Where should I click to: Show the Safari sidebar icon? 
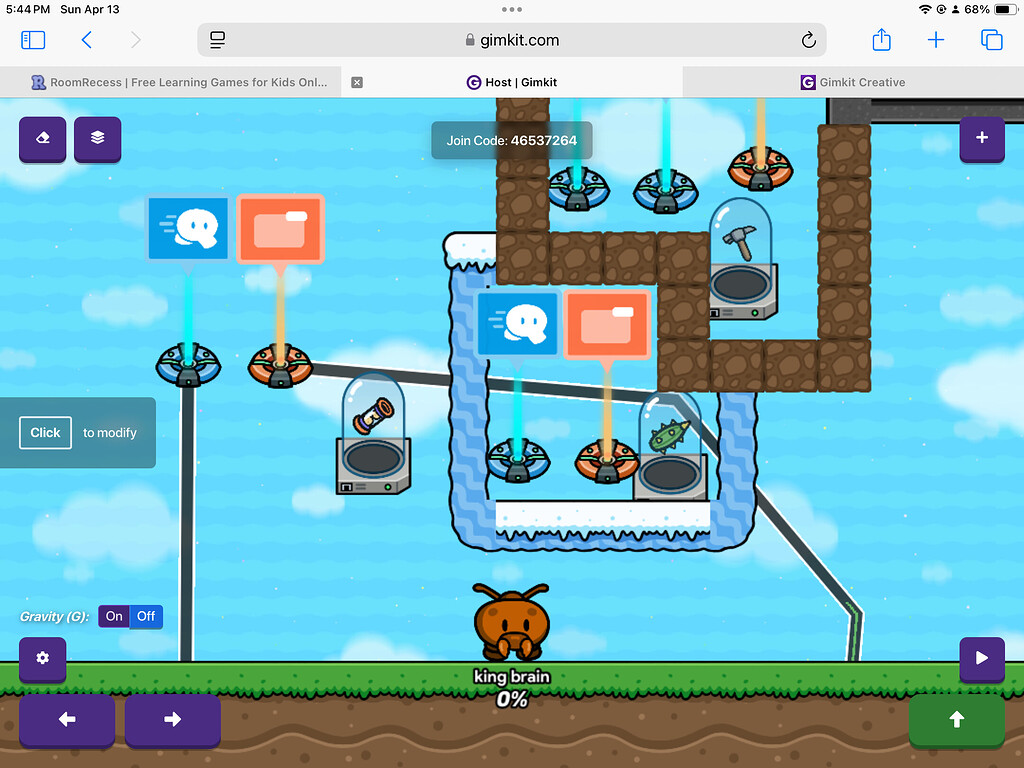coord(33,40)
